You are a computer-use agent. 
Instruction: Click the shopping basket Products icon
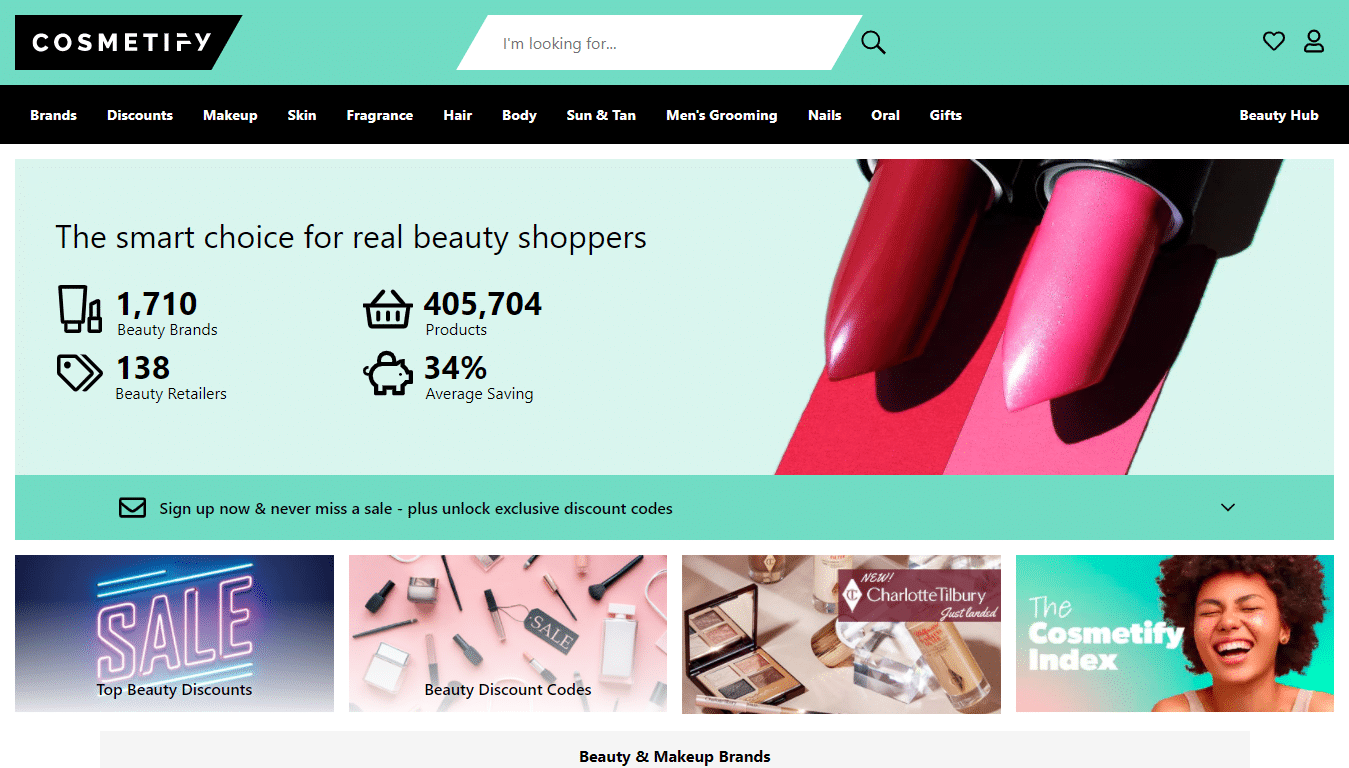click(x=387, y=309)
